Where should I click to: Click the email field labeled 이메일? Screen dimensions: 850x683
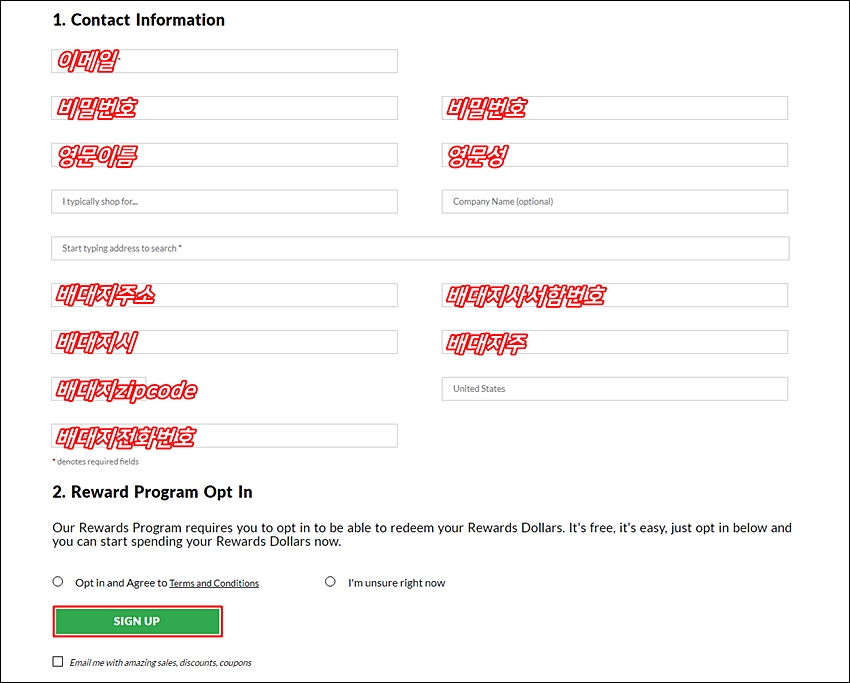pyautogui.click(x=224, y=61)
